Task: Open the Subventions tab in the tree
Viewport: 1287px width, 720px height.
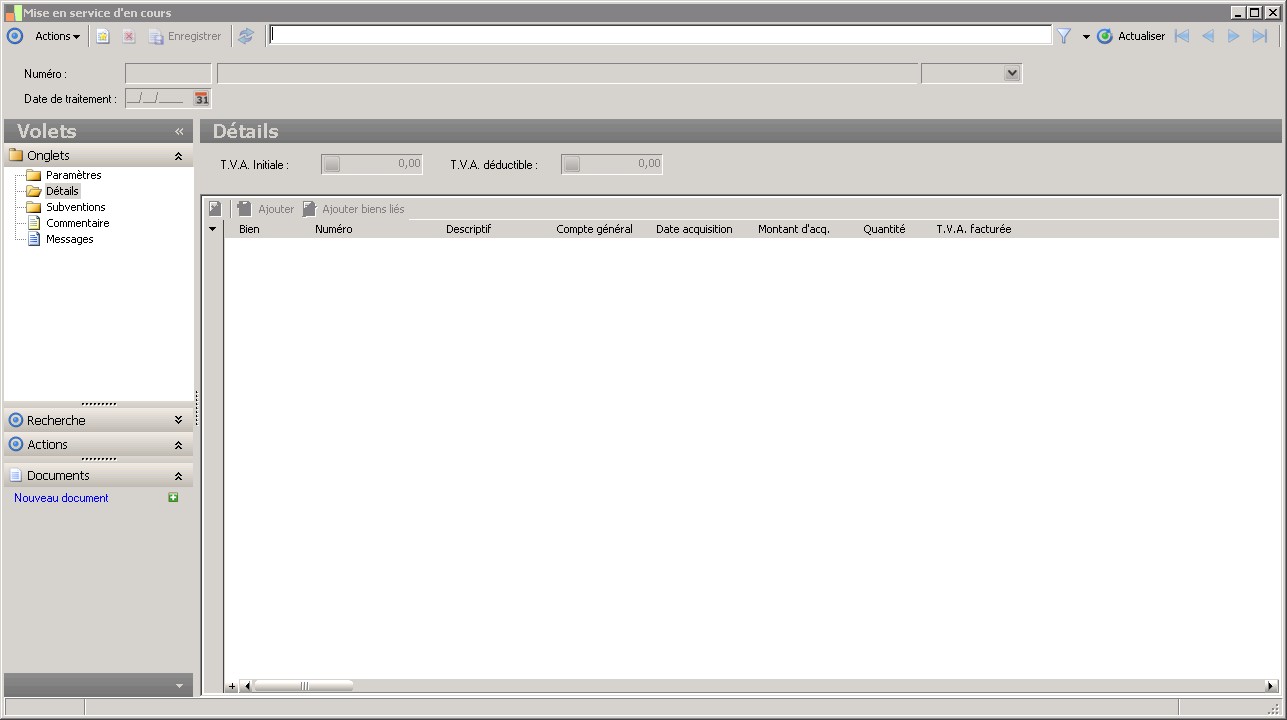Action: (x=75, y=207)
